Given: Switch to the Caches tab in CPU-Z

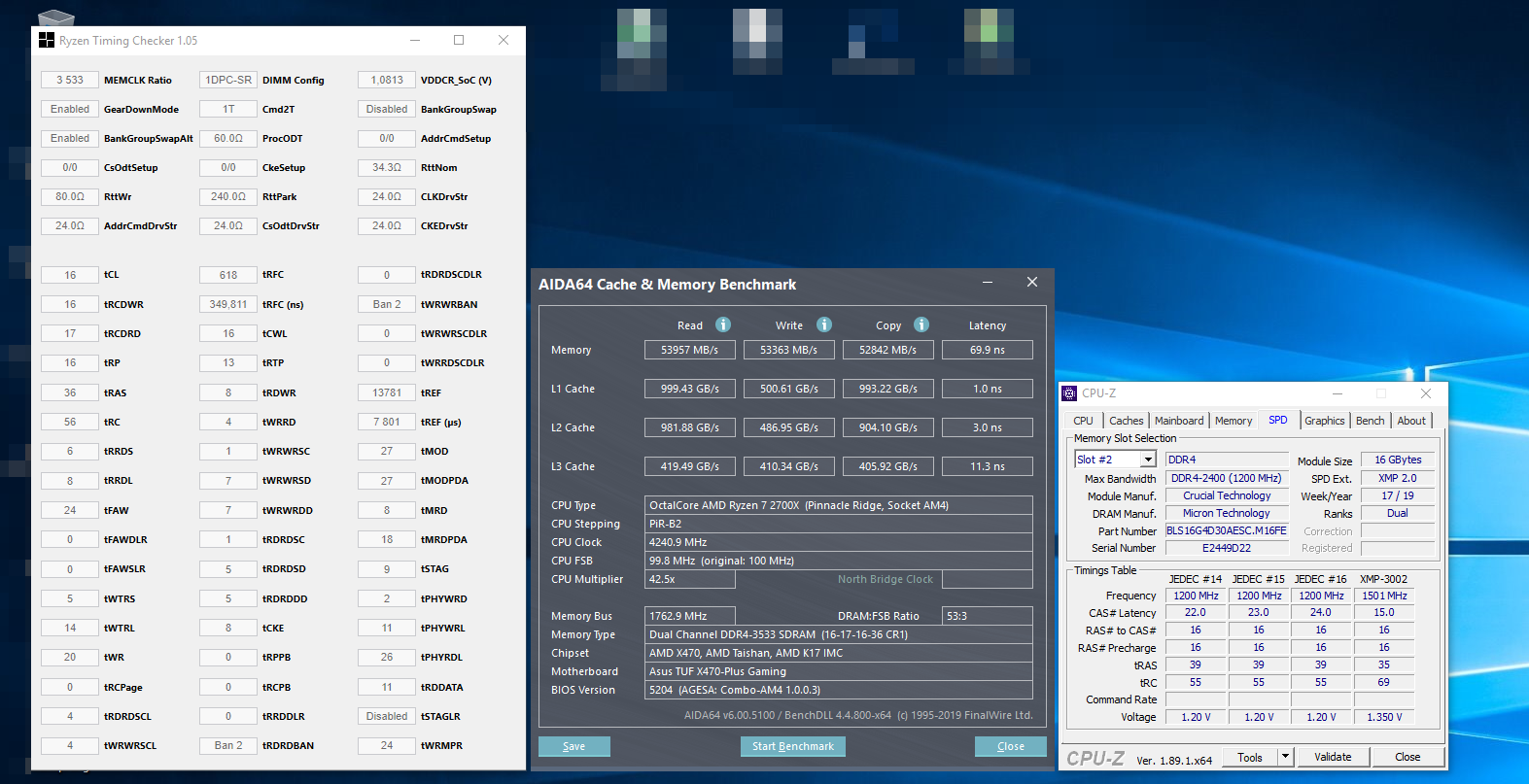Looking at the screenshot, I should click(1126, 421).
